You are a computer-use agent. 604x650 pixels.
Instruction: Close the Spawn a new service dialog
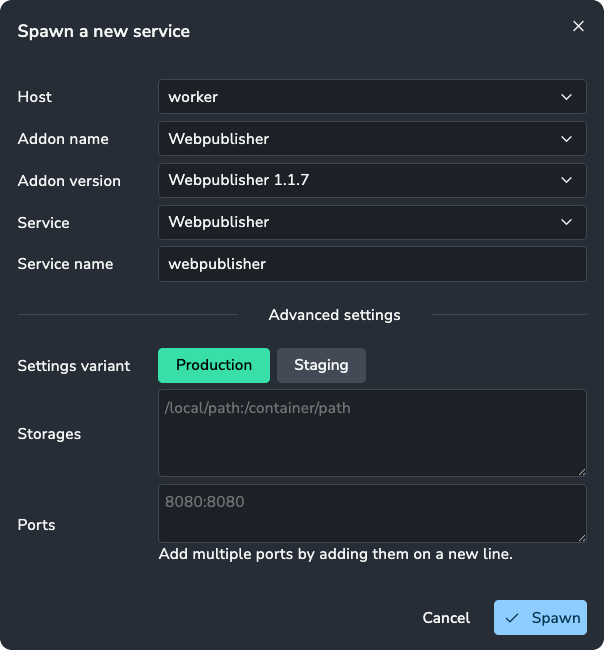[x=578, y=27]
